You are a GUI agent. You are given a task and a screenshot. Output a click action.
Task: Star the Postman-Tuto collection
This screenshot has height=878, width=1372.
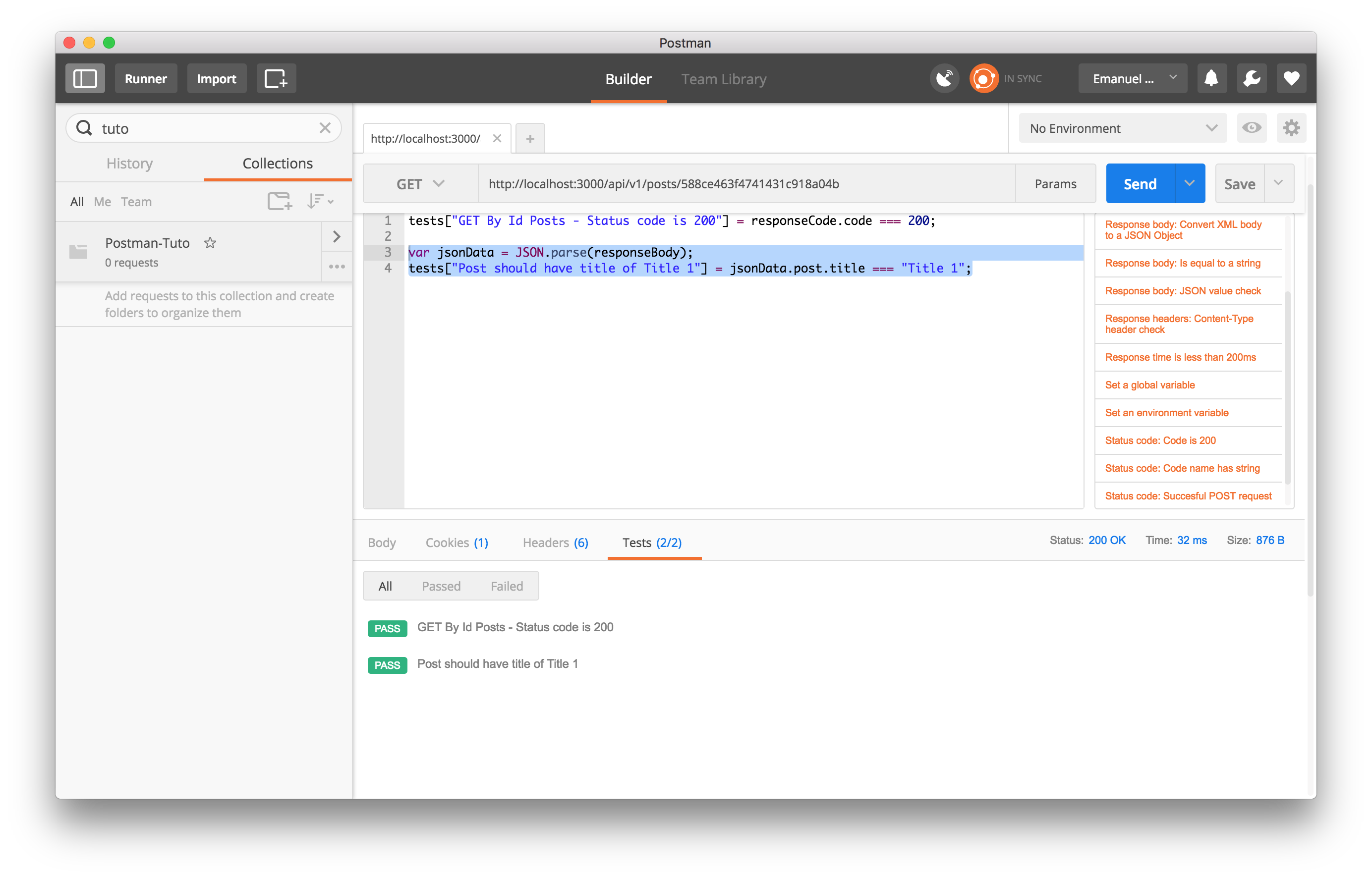[x=210, y=243]
